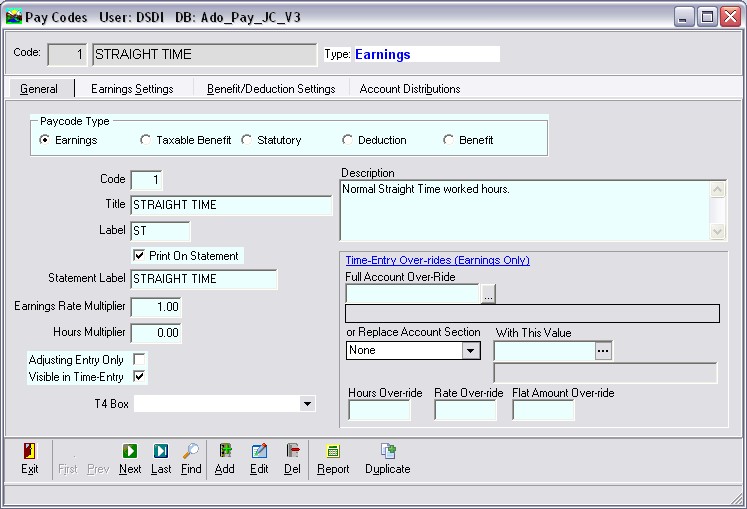Click the Exit door icon
The width and height of the screenshot is (747, 509).
coord(30,451)
